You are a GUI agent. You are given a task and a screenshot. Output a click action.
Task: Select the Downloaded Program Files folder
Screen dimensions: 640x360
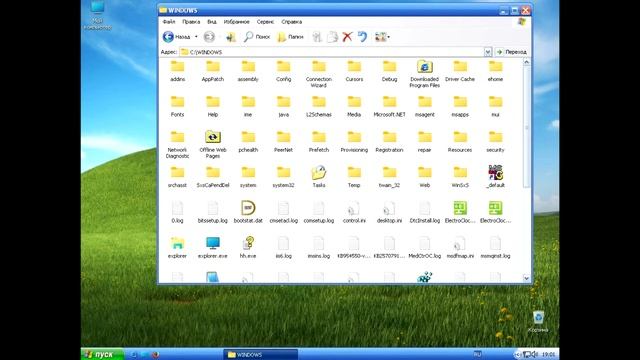pyautogui.click(x=424, y=74)
